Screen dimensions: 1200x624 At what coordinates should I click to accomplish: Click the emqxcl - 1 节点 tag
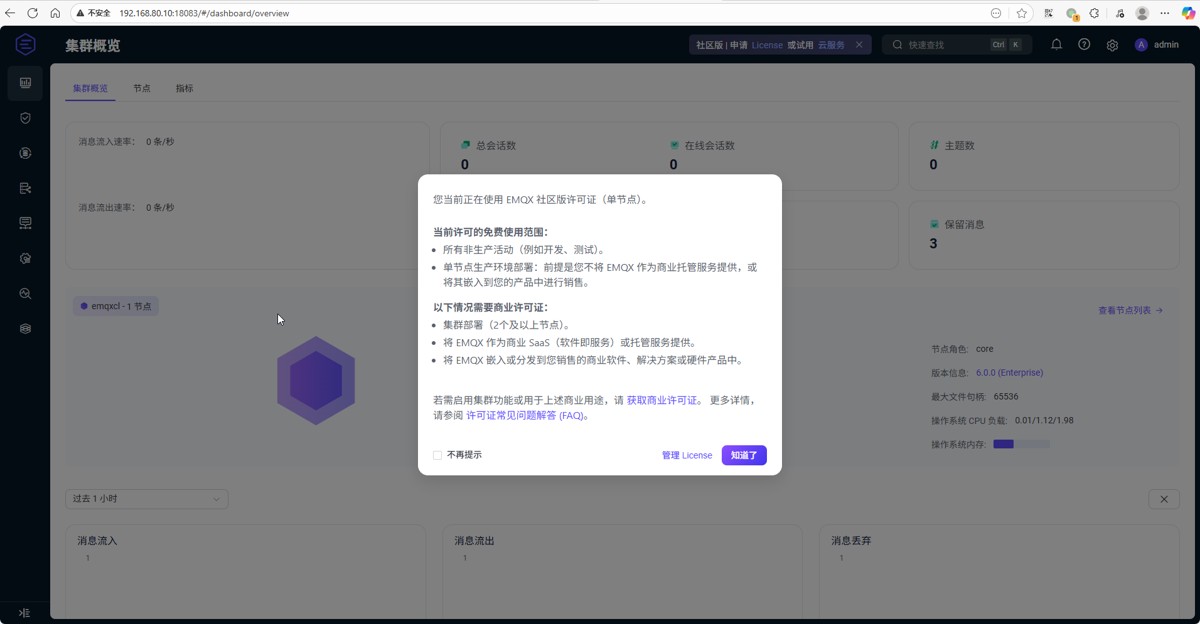tap(116, 306)
